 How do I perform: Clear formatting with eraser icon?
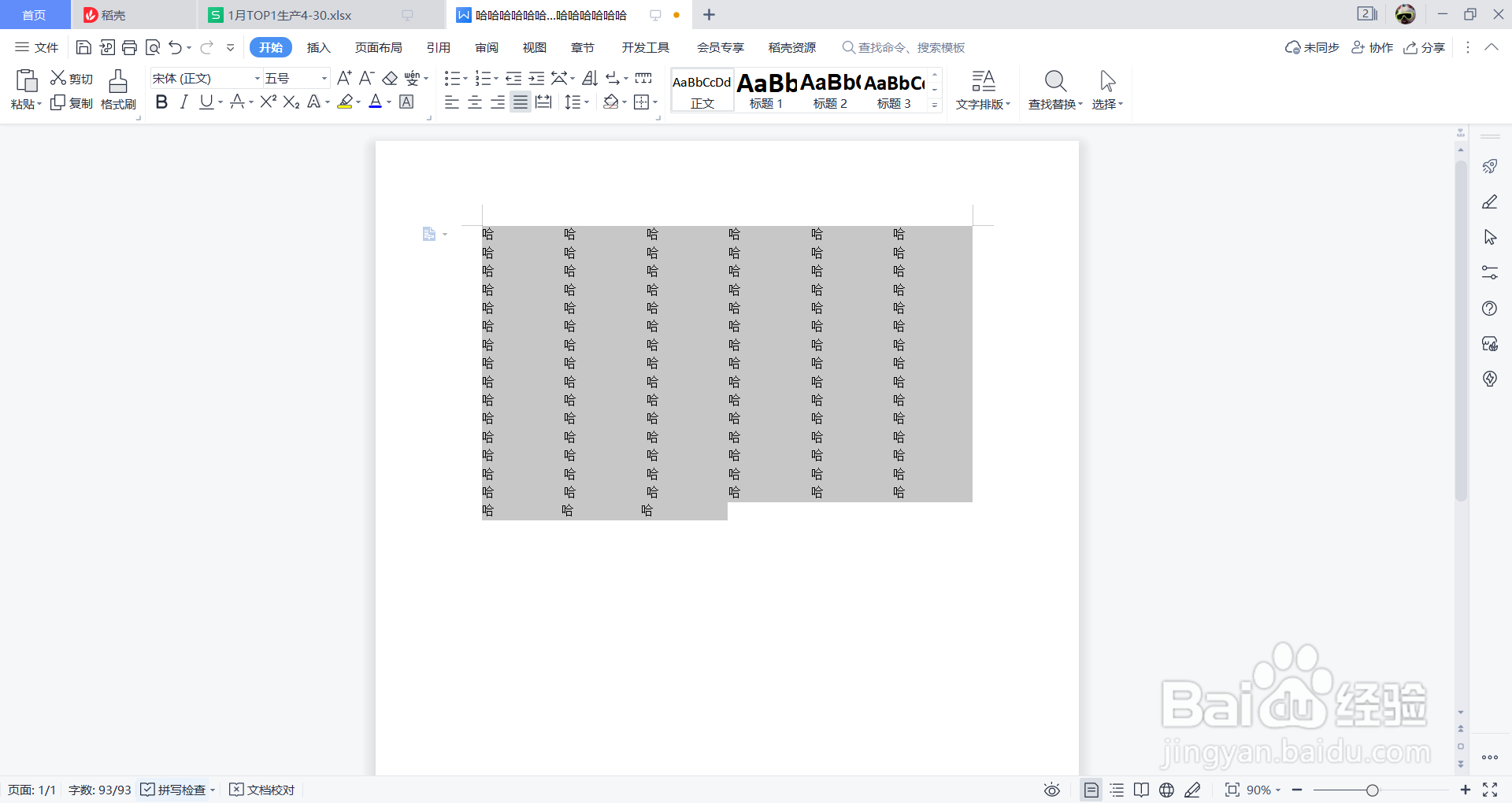click(x=390, y=78)
